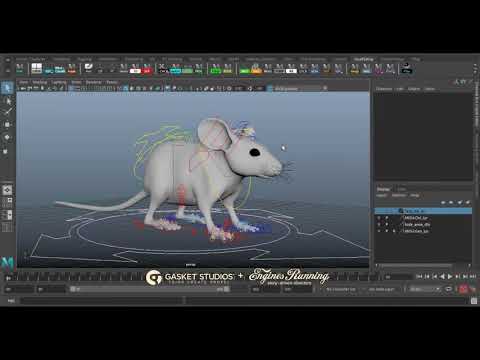Go to end of playback range
Screen dimensions: 480x360
pos(473,276)
